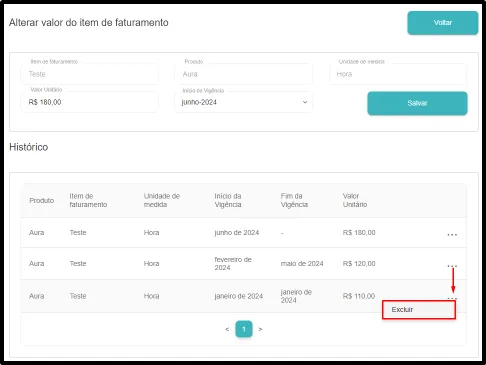Go to previous page arrow
The width and height of the screenshot is (486, 365).
pos(227,329)
